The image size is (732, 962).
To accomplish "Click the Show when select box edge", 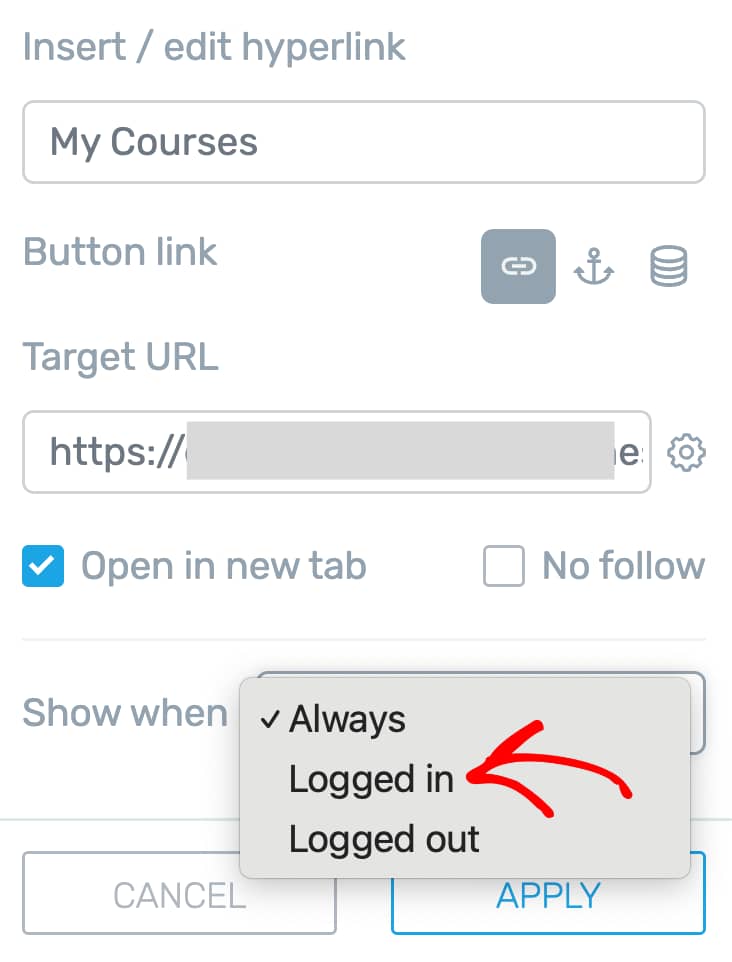I will 698,713.
